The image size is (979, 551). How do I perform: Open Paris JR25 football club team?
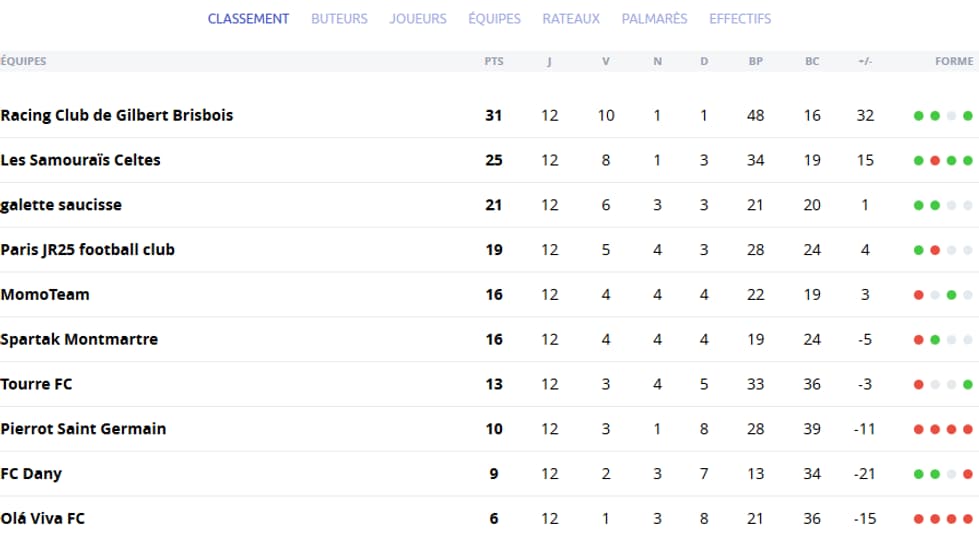coord(87,250)
